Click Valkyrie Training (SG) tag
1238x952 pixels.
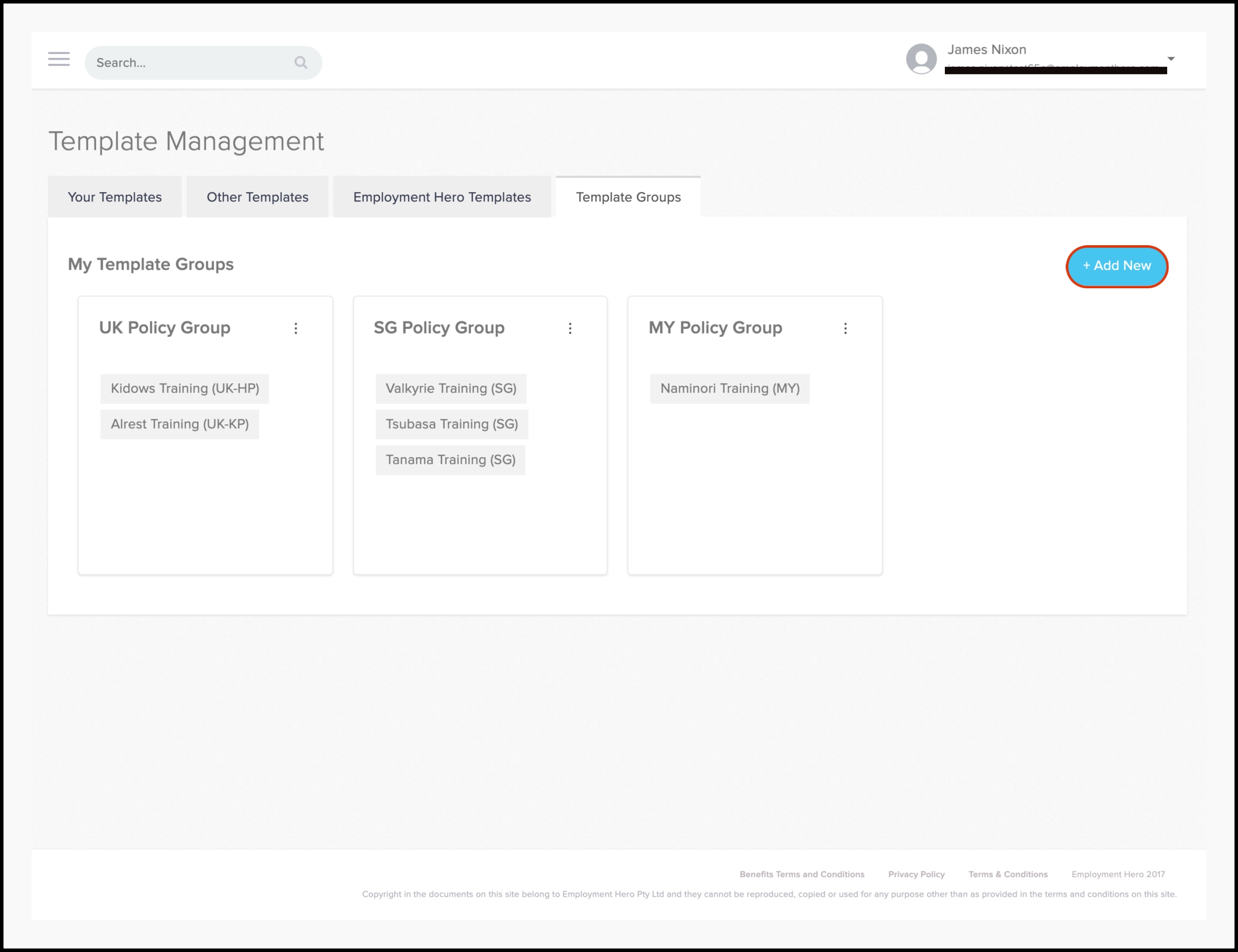tap(451, 389)
